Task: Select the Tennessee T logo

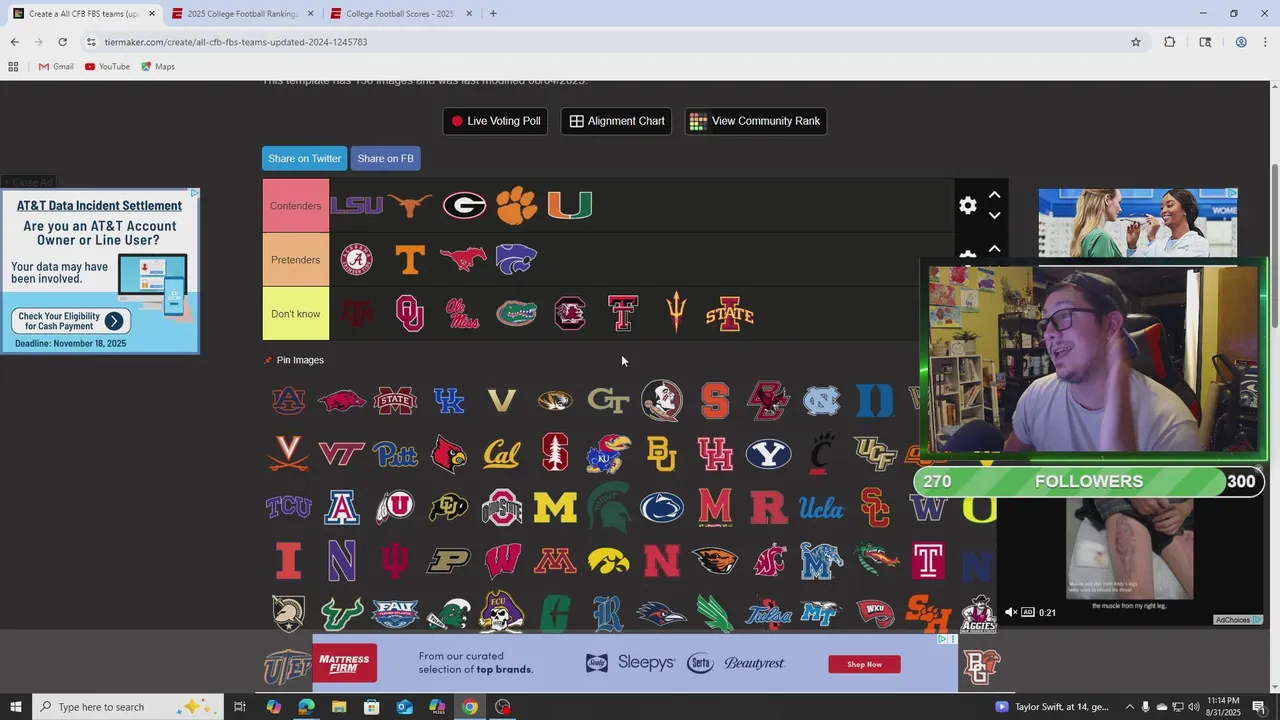Action: tap(410, 260)
